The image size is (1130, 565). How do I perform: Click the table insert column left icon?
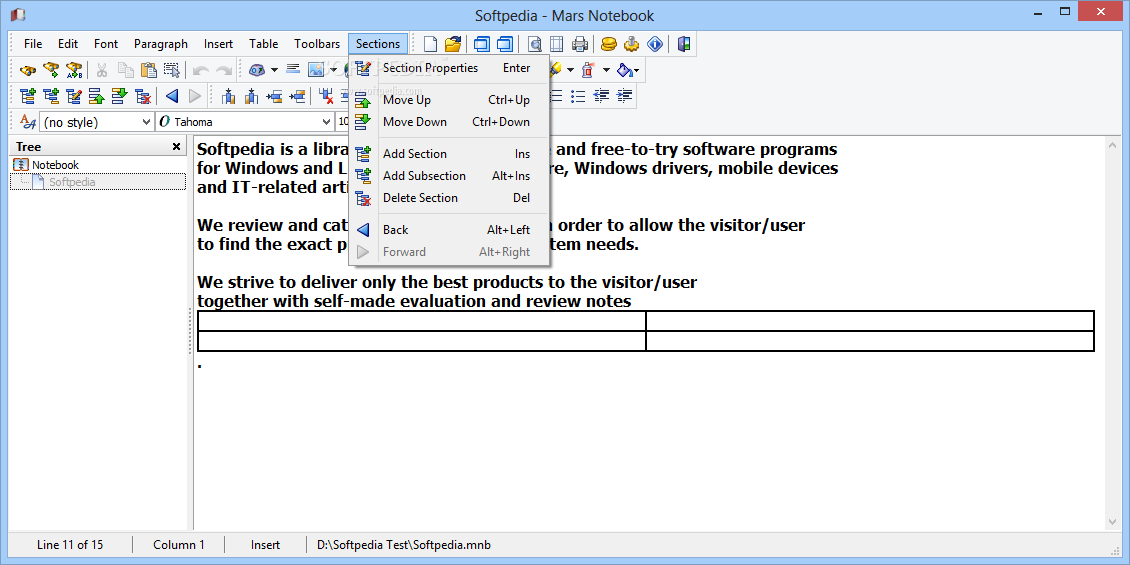click(x=228, y=96)
